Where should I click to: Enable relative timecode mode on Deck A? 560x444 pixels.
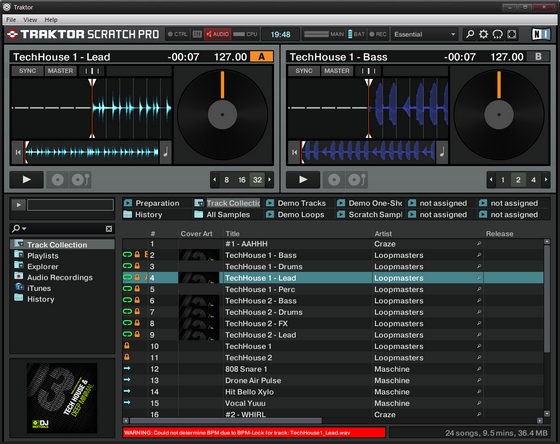81,180
